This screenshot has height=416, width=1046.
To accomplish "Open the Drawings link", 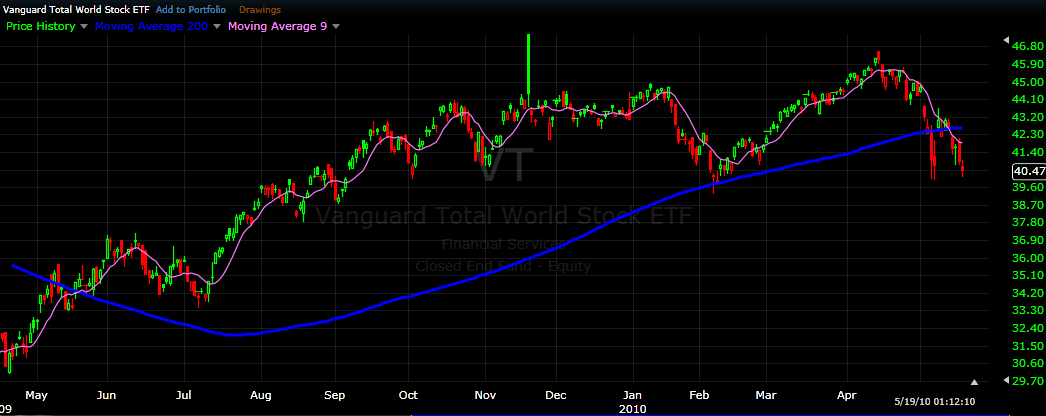I will tap(259, 10).
